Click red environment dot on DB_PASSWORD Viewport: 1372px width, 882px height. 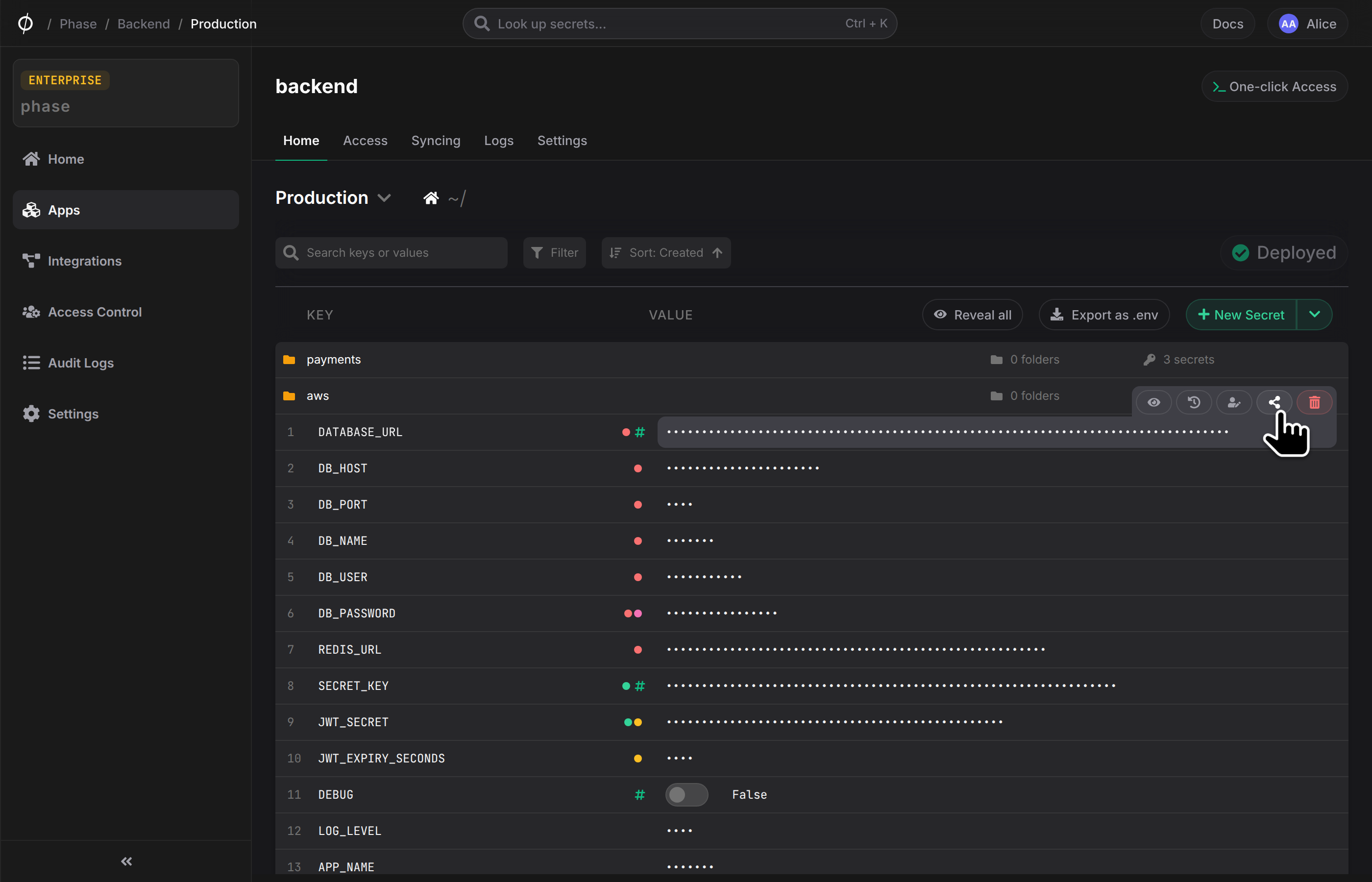(628, 613)
